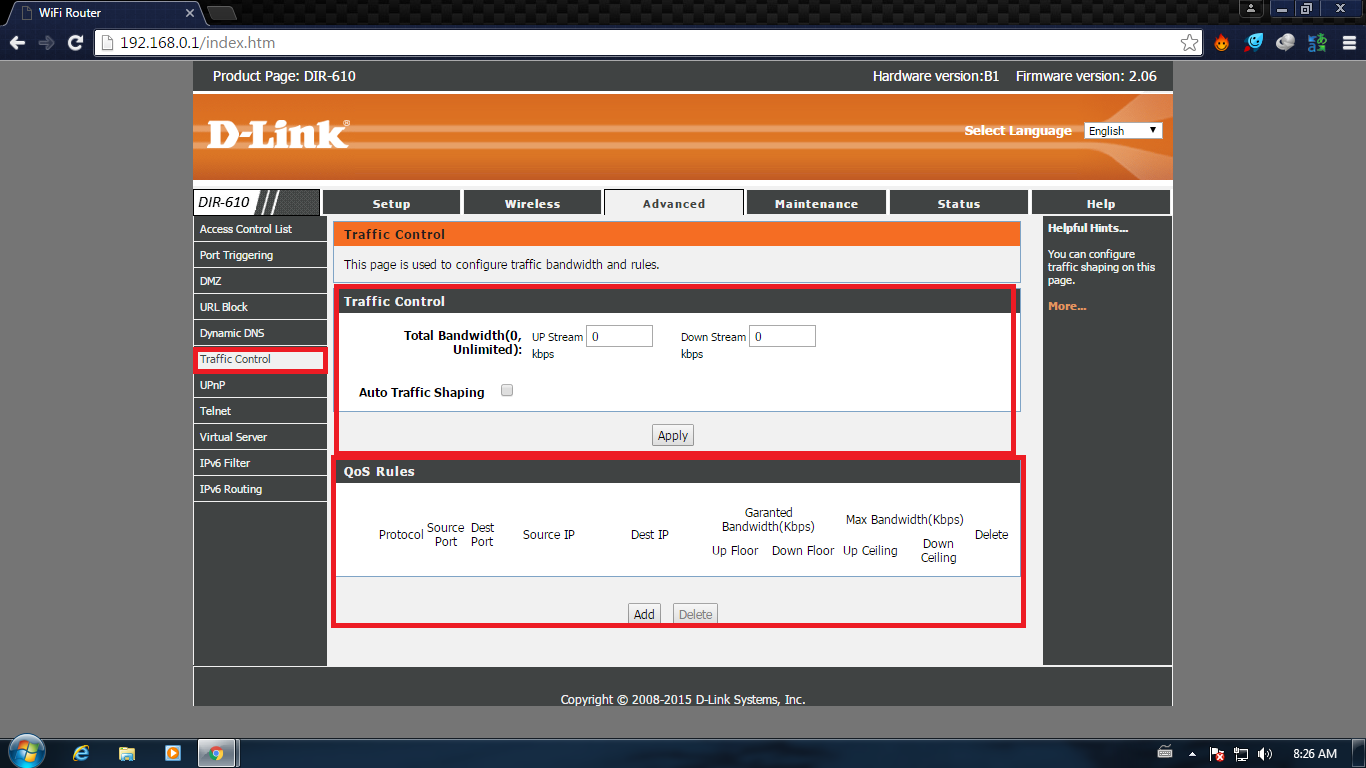
Task: Bookmark this page with the star icon
Action: [x=1189, y=43]
